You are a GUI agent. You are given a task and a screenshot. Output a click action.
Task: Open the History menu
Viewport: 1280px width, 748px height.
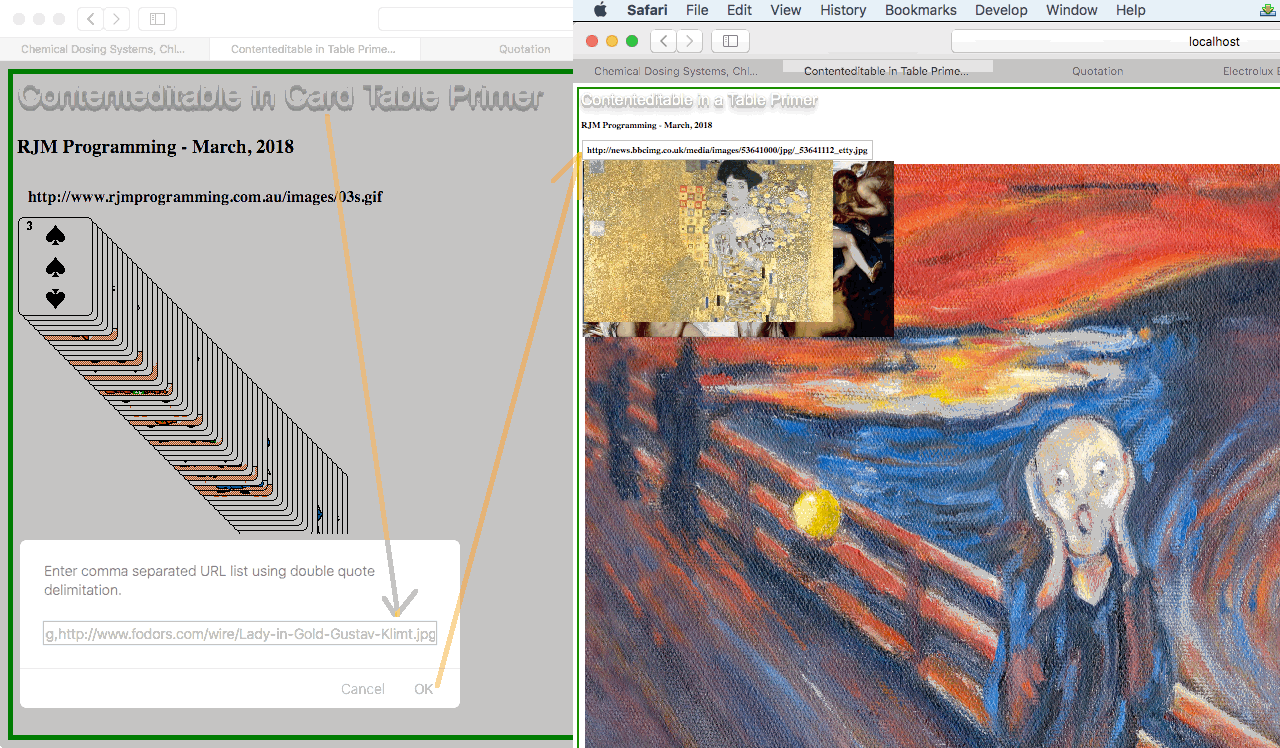pos(843,10)
